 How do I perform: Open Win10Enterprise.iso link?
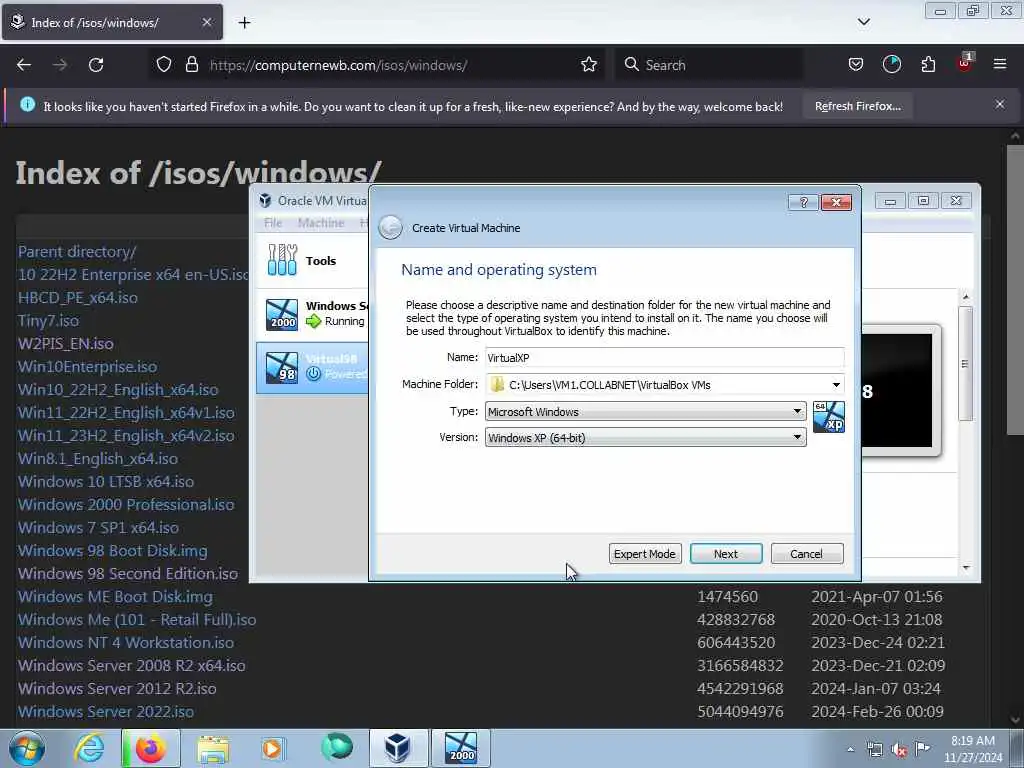point(88,366)
